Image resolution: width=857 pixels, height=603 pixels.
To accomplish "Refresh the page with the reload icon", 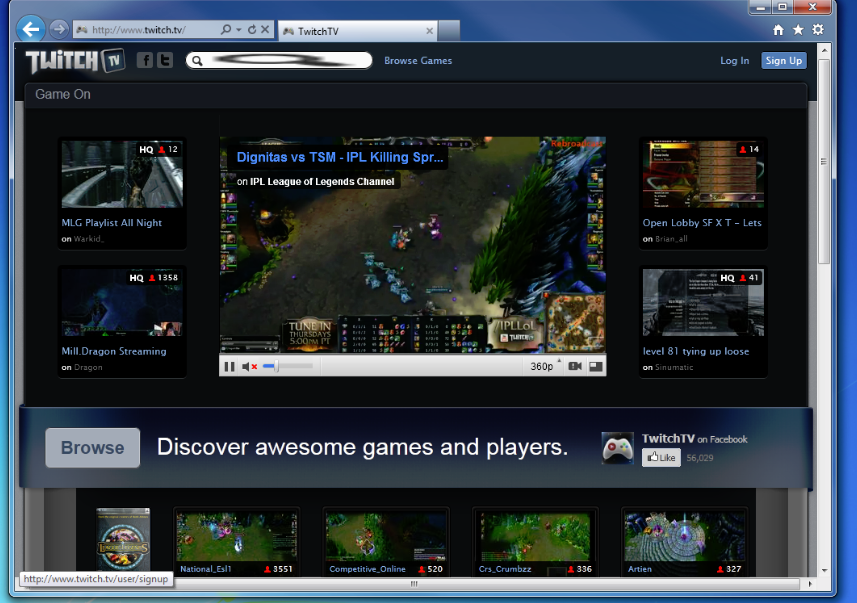I will 252,30.
